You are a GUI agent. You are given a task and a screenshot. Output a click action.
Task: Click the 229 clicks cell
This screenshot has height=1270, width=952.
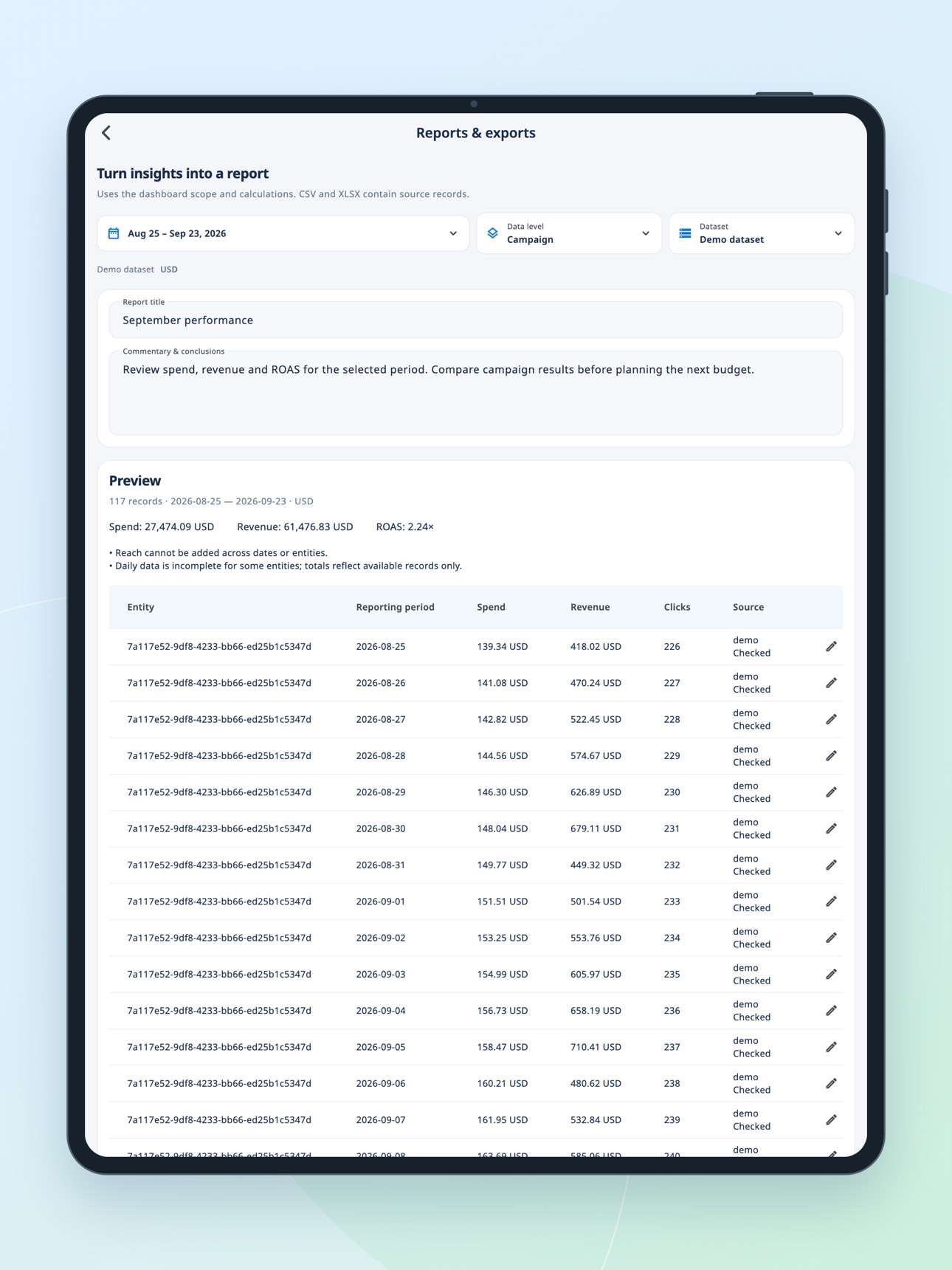[x=672, y=756]
